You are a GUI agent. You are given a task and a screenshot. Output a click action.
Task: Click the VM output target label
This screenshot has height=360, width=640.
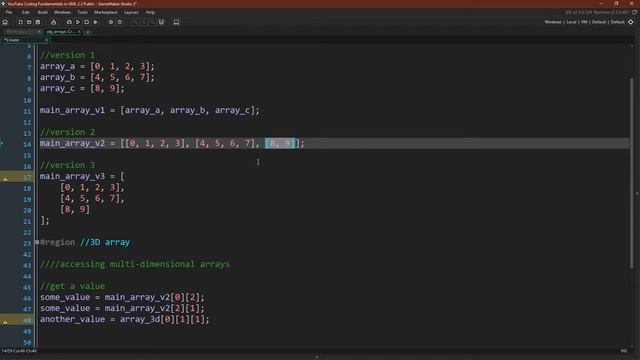tap(584, 22)
